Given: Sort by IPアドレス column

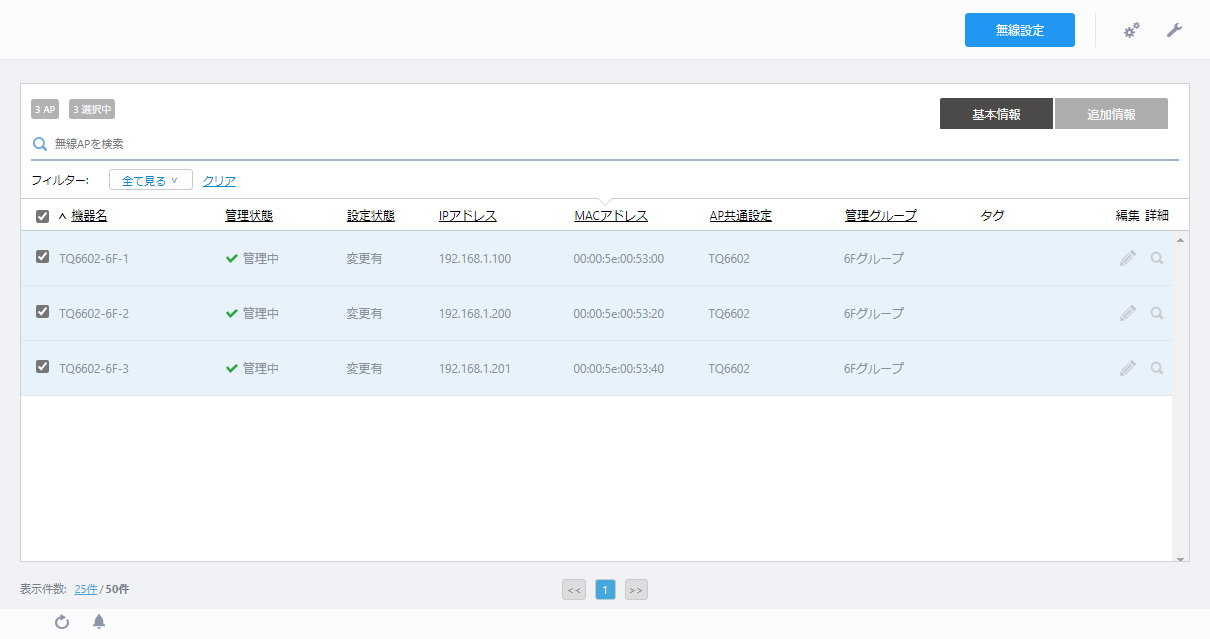Looking at the screenshot, I should 468,215.
